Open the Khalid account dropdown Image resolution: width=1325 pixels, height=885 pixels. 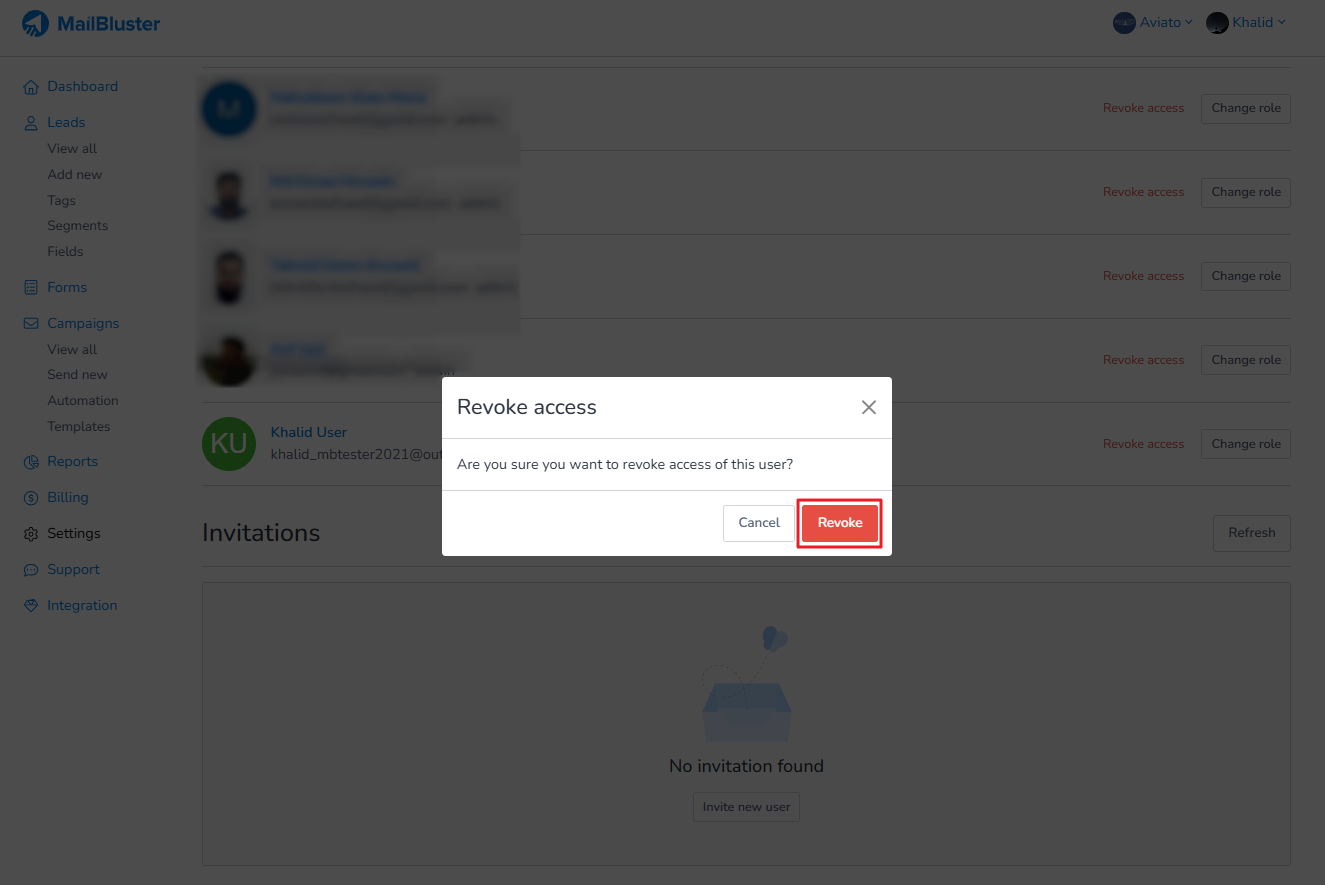coord(1246,22)
